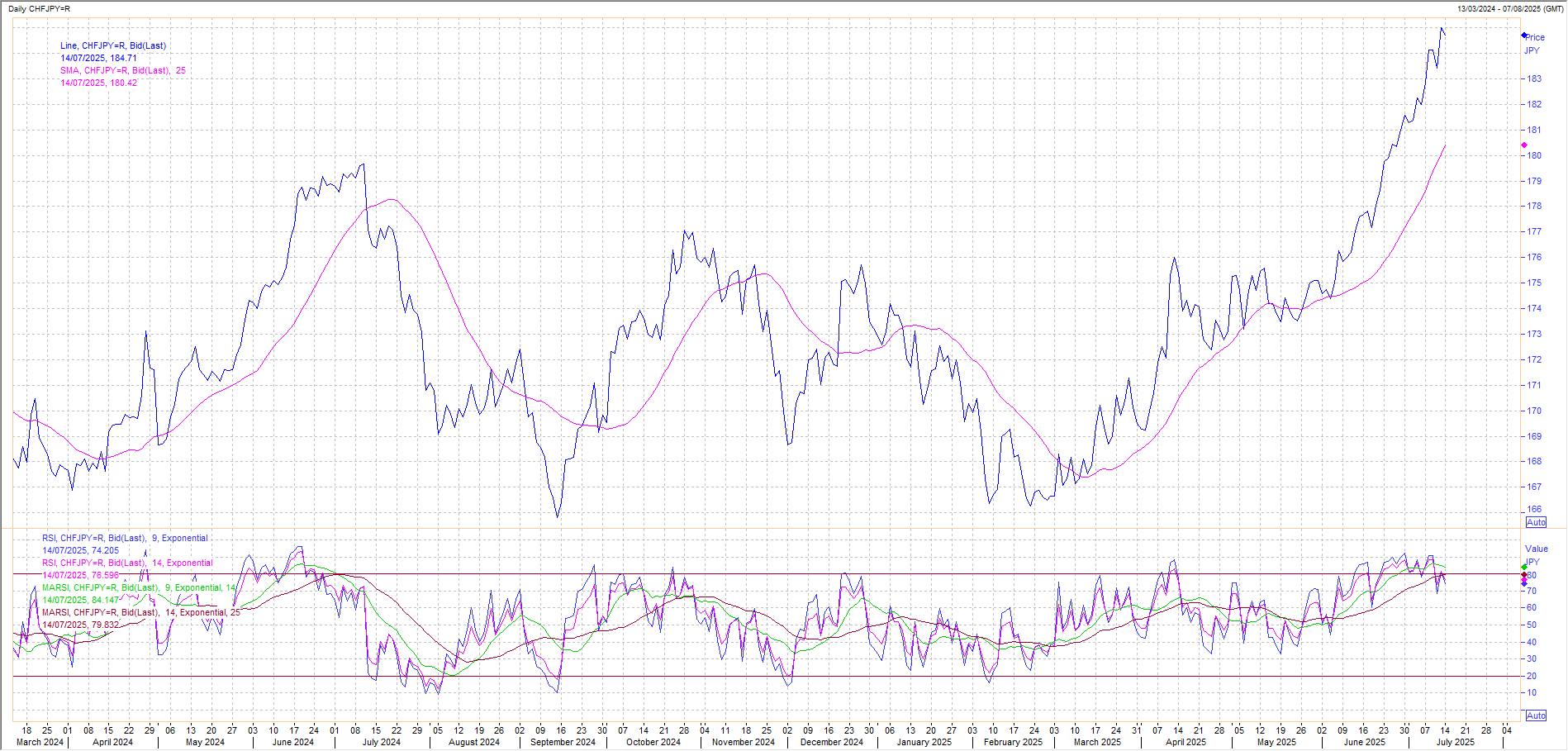Select the SMA 25 legend label
The height and width of the screenshot is (751, 1568).
pyautogui.click(x=122, y=71)
